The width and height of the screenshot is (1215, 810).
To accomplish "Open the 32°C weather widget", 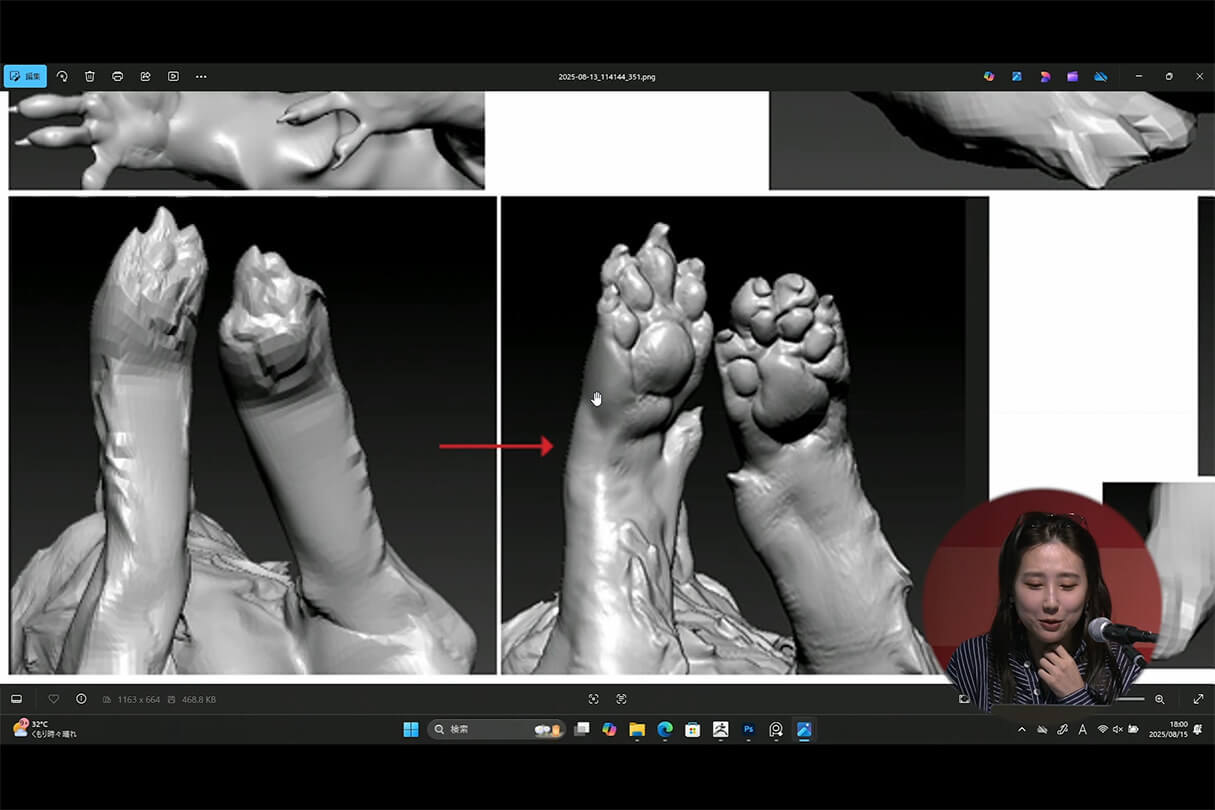I will [44, 729].
